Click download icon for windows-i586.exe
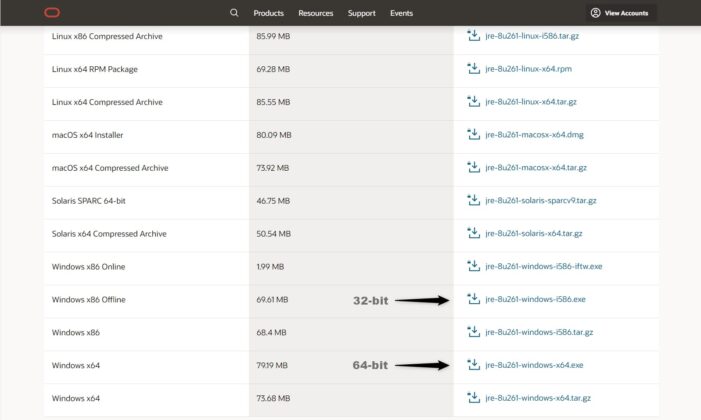The width and height of the screenshot is (701, 420). (x=473, y=299)
